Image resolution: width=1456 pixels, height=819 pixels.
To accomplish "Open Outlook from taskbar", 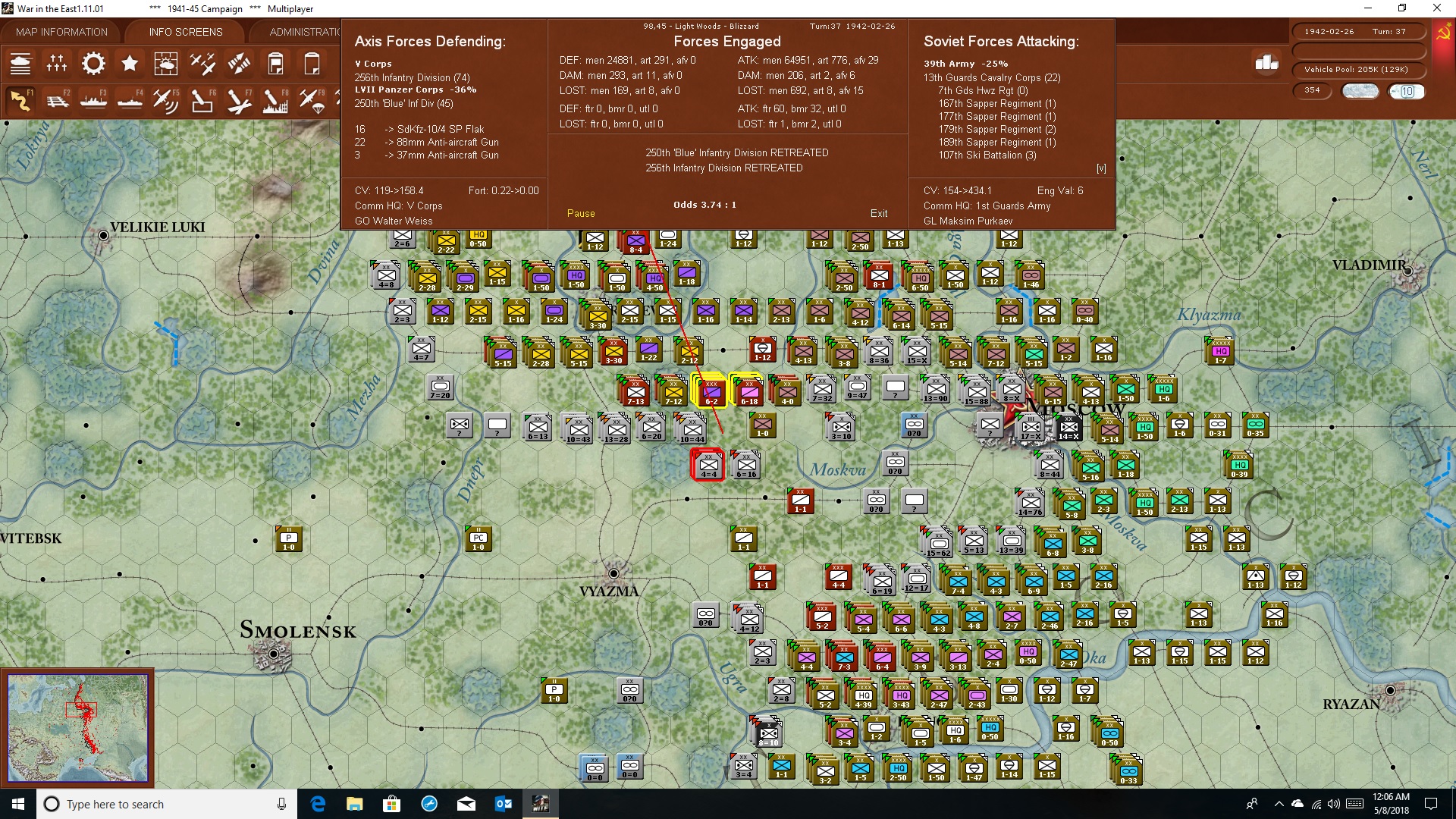I will 504,804.
